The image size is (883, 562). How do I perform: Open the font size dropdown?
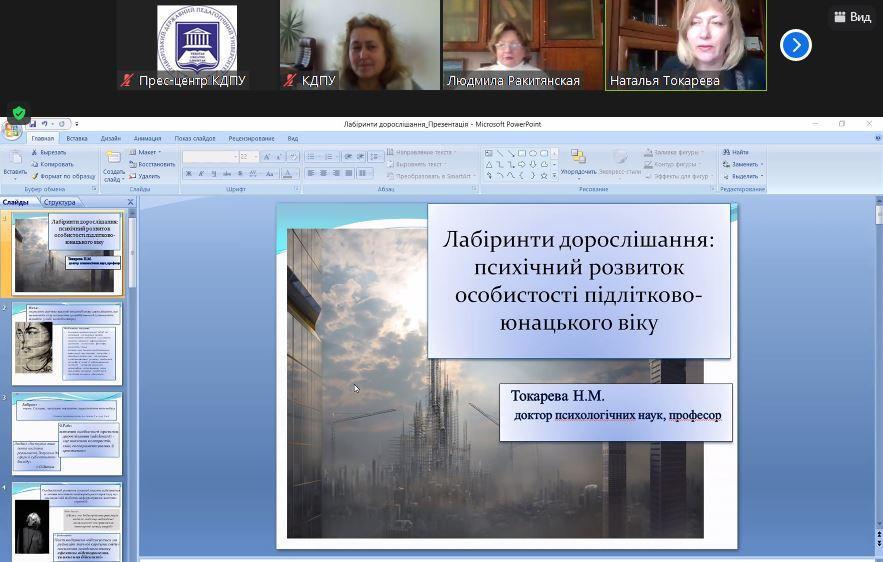255,157
